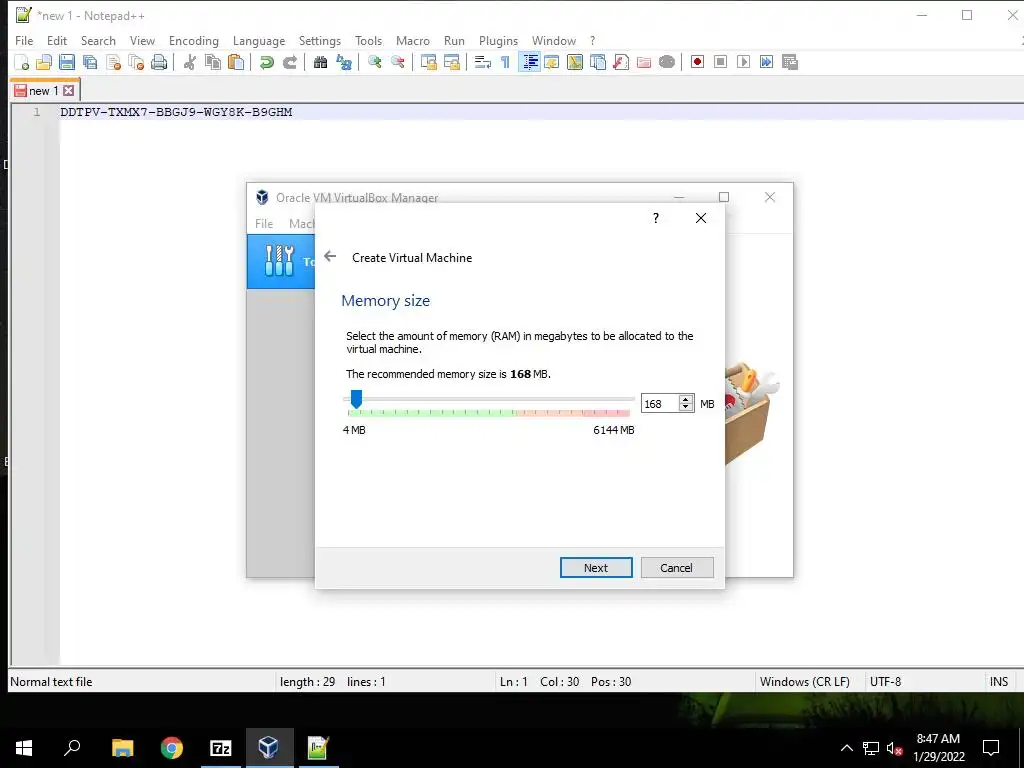Image resolution: width=1024 pixels, height=768 pixels.
Task: Toggle Show All Characters pilcrow icon
Action: pos(505,62)
